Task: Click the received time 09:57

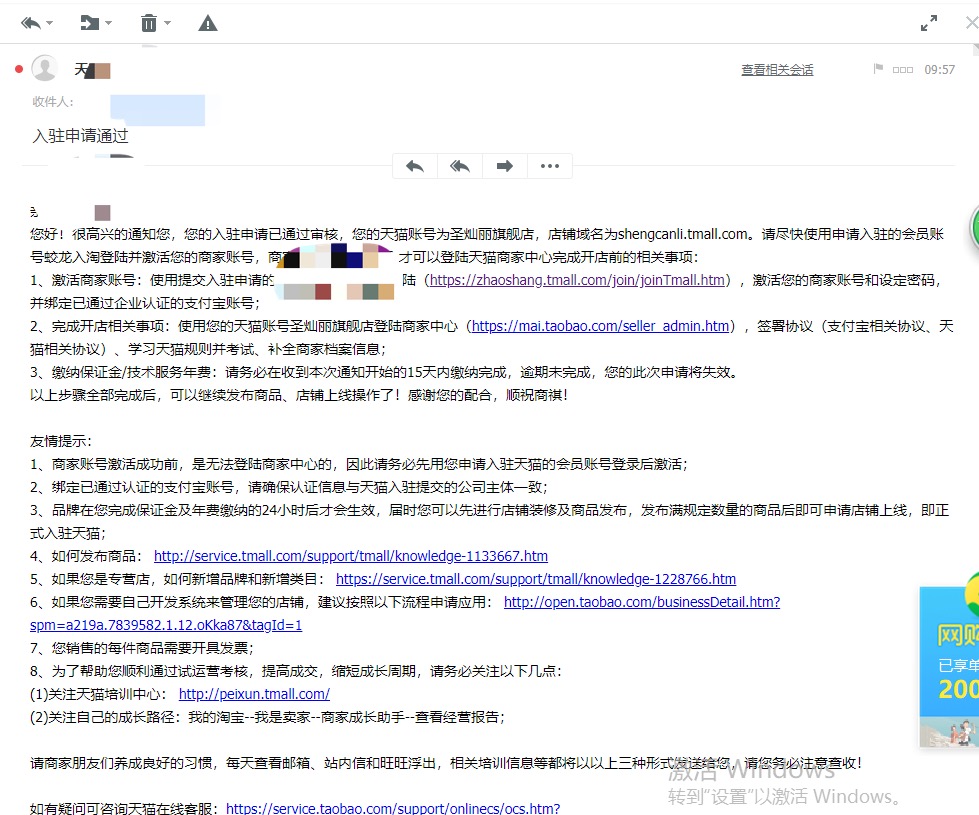Action: [940, 70]
